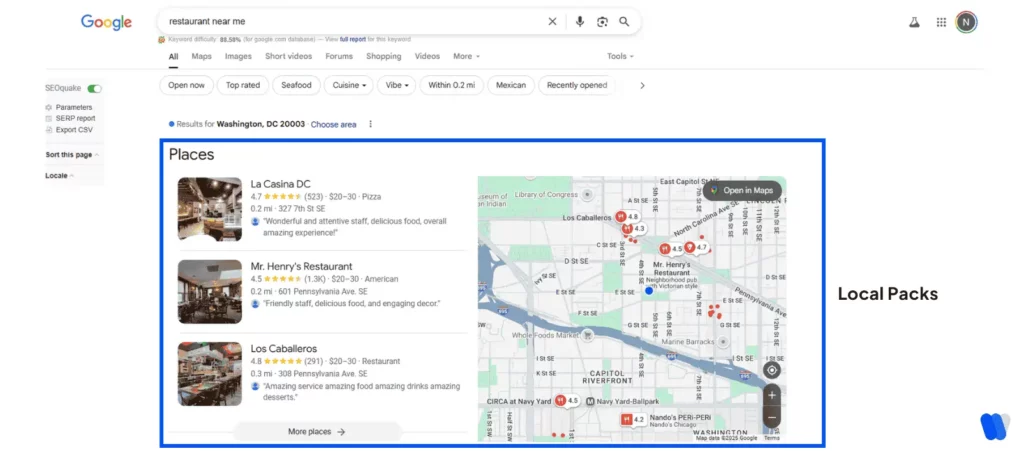Viewport: 1024px width, 451px height.
Task: Click the Google logo
Action: (106, 22)
